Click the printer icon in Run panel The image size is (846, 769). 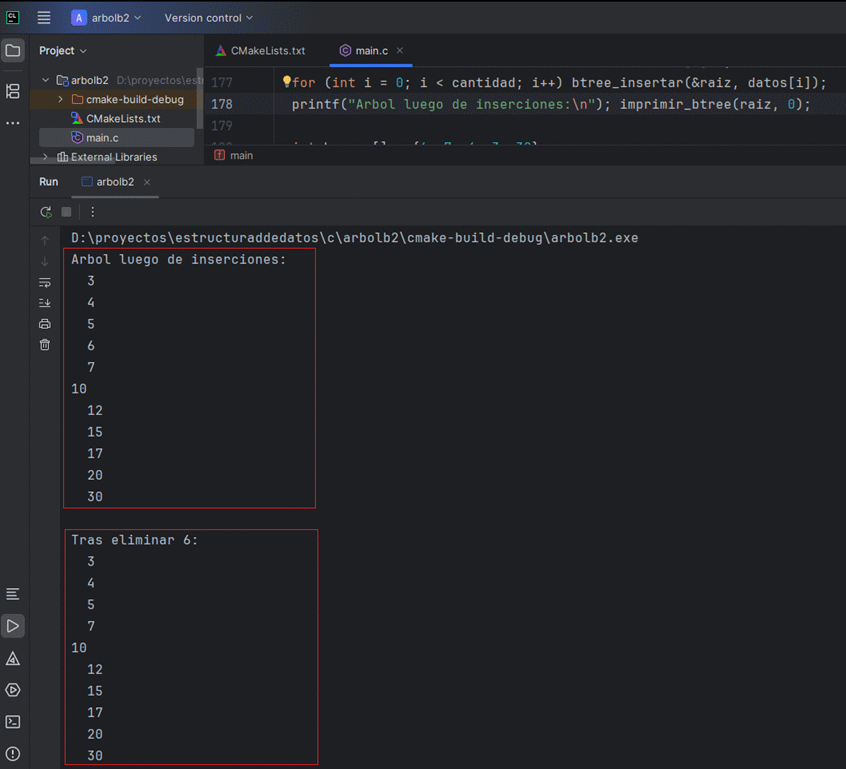[x=45, y=324]
